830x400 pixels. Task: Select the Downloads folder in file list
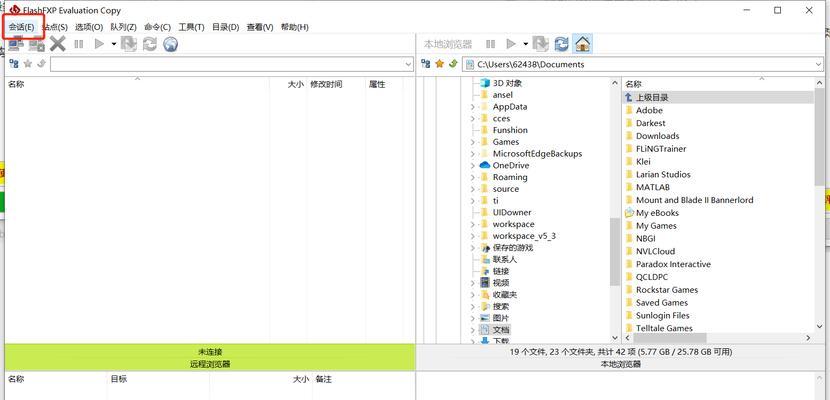(657, 136)
